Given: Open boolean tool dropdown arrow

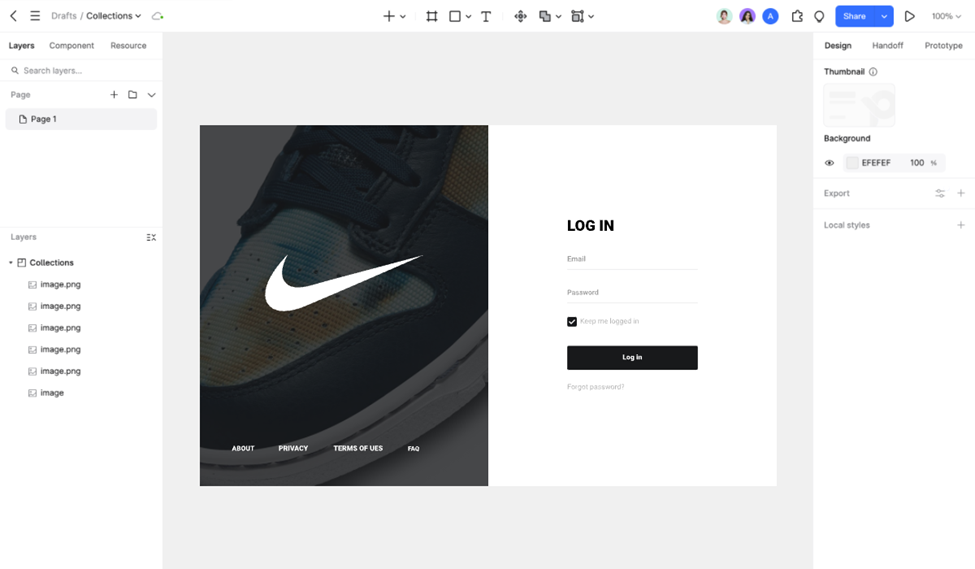Looking at the screenshot, I should [x=558, y=17].
